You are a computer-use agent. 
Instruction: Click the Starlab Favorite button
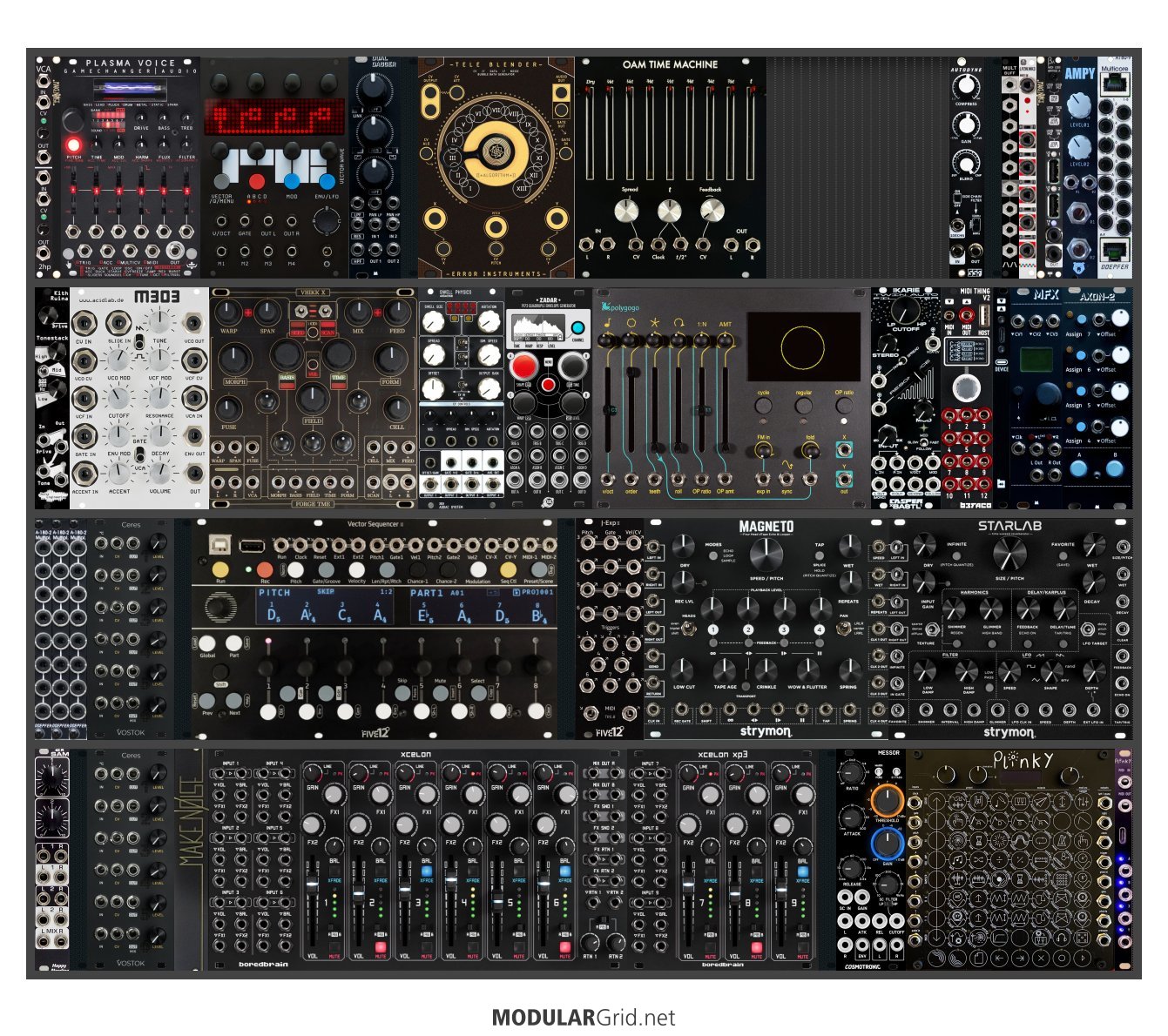point(1063,557)
